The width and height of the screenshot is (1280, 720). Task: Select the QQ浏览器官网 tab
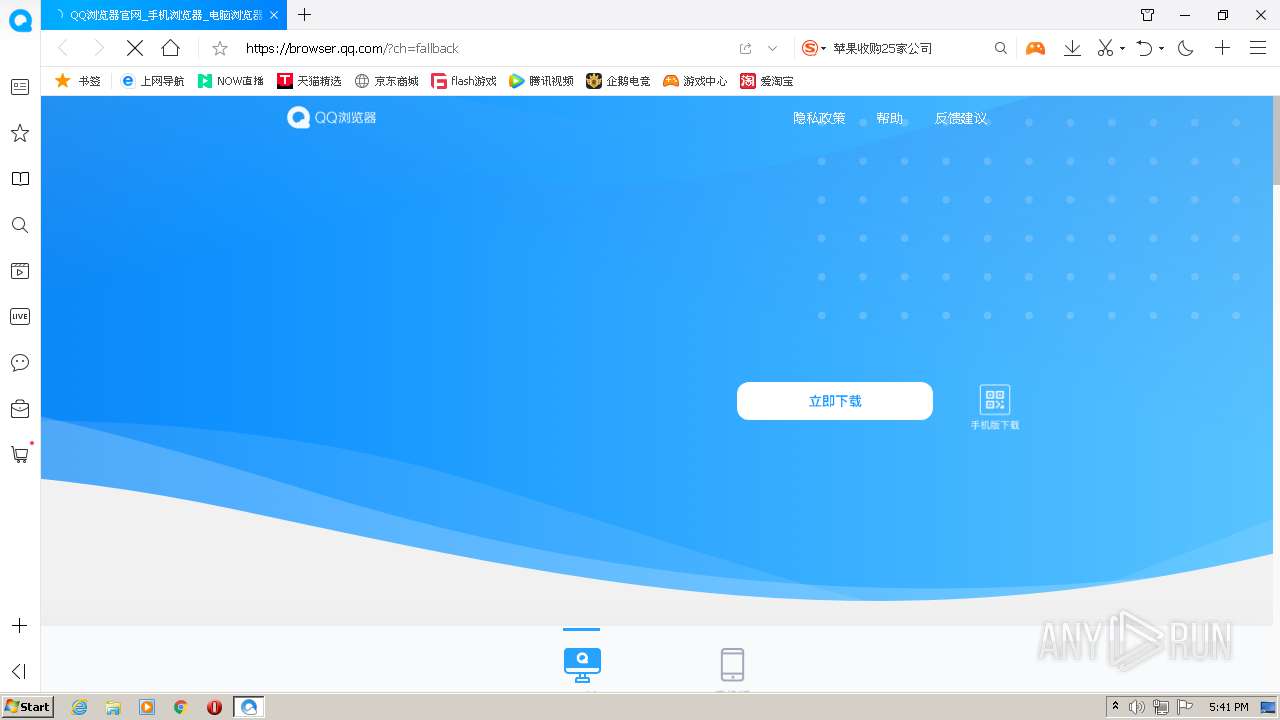(x=165, y=15)
